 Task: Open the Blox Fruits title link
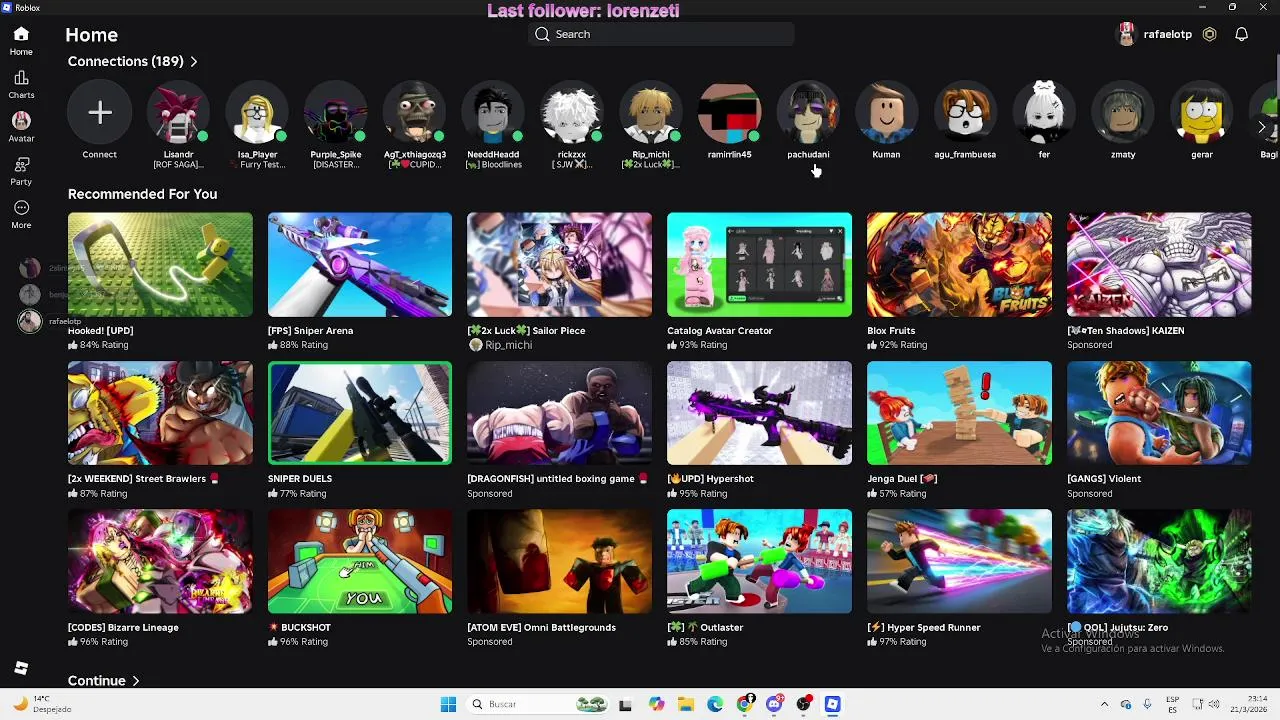tap(891, 330)
